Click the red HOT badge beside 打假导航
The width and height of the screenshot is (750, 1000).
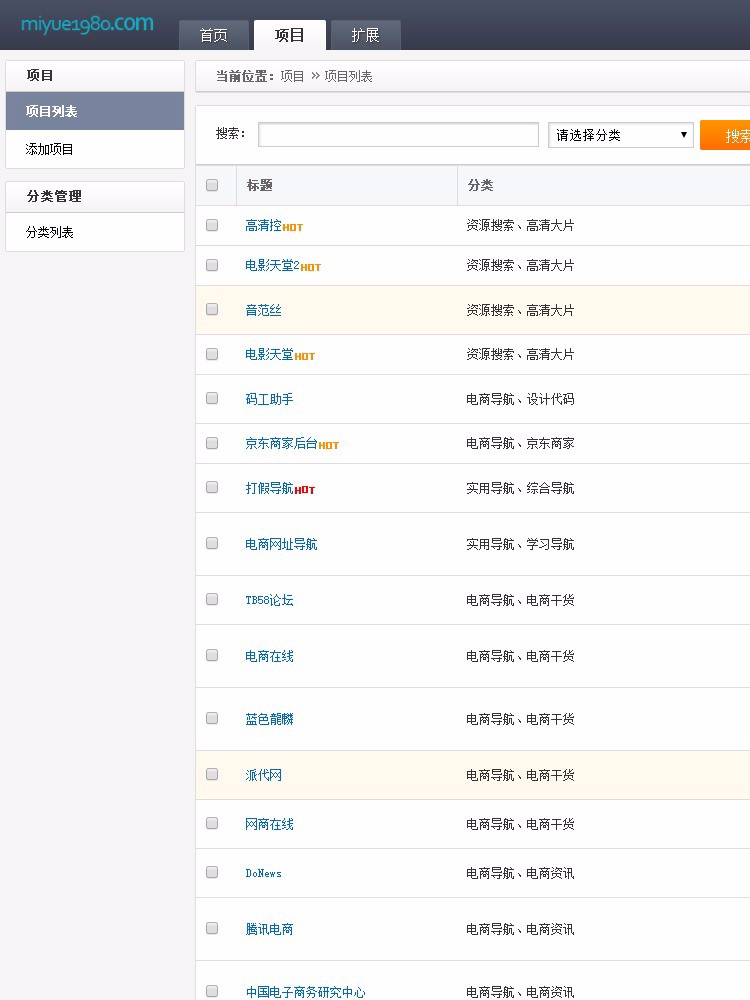point(305,490)
